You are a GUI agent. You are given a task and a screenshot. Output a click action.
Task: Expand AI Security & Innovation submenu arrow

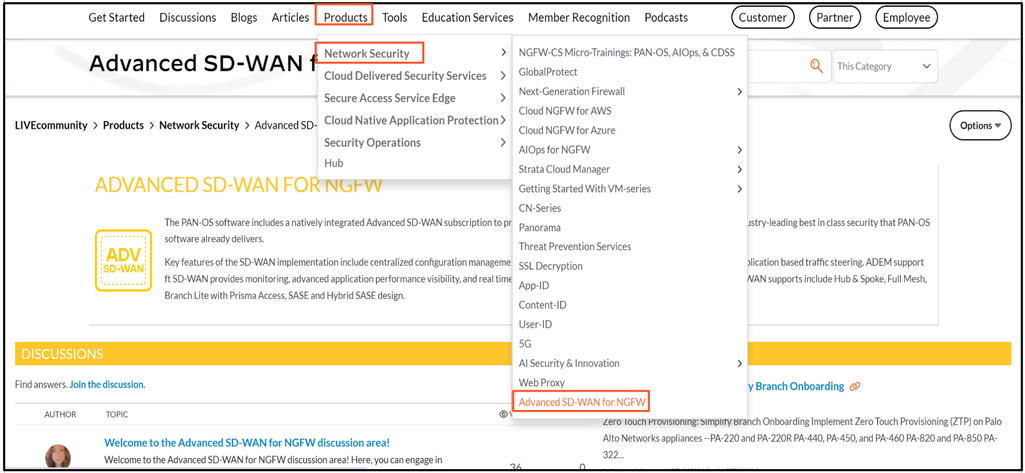739,363
